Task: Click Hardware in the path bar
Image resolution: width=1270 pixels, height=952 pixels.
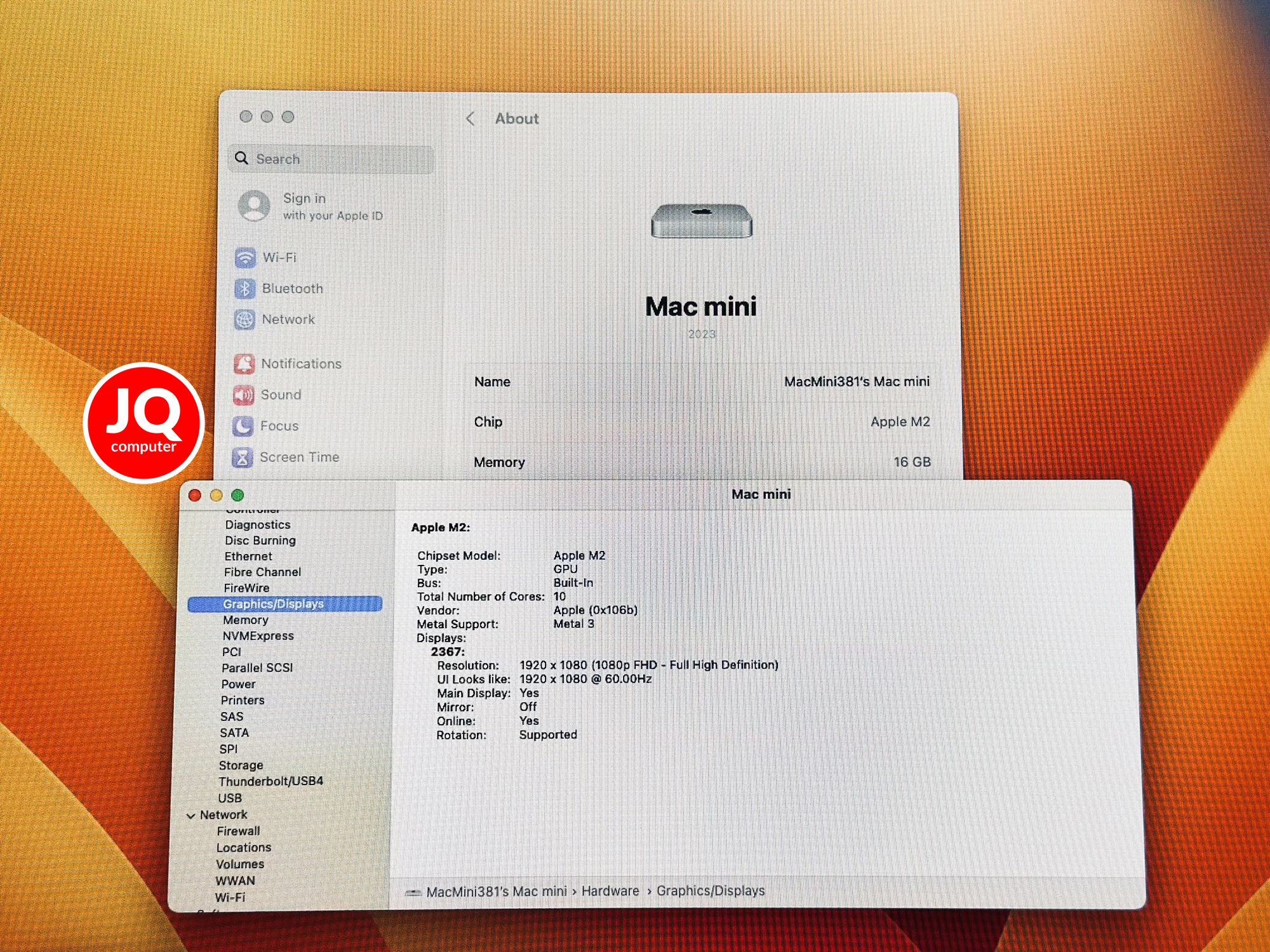Action: pyautogui.click(x=610, y=891)
